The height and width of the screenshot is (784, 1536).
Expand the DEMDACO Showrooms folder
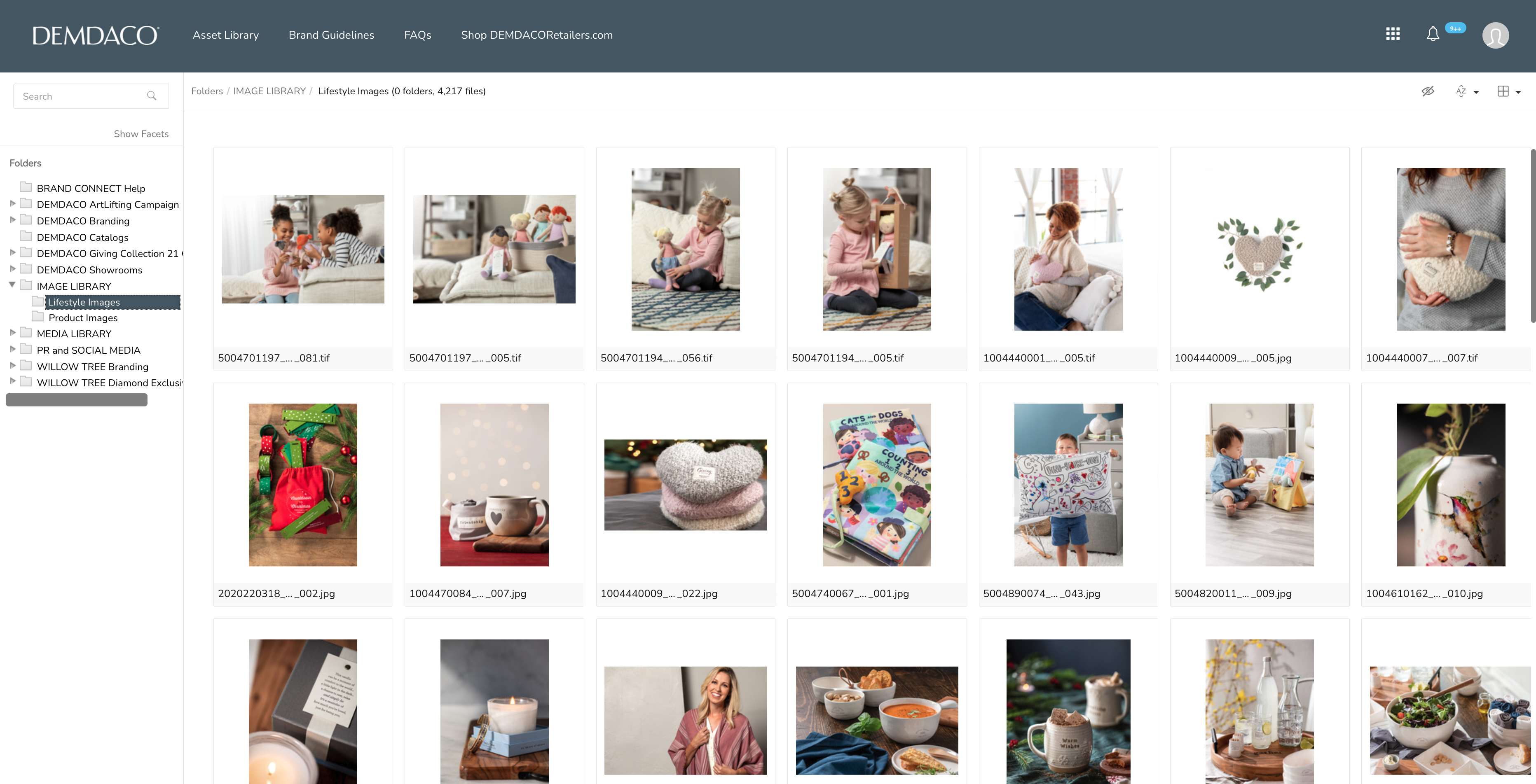click(12, 269)
